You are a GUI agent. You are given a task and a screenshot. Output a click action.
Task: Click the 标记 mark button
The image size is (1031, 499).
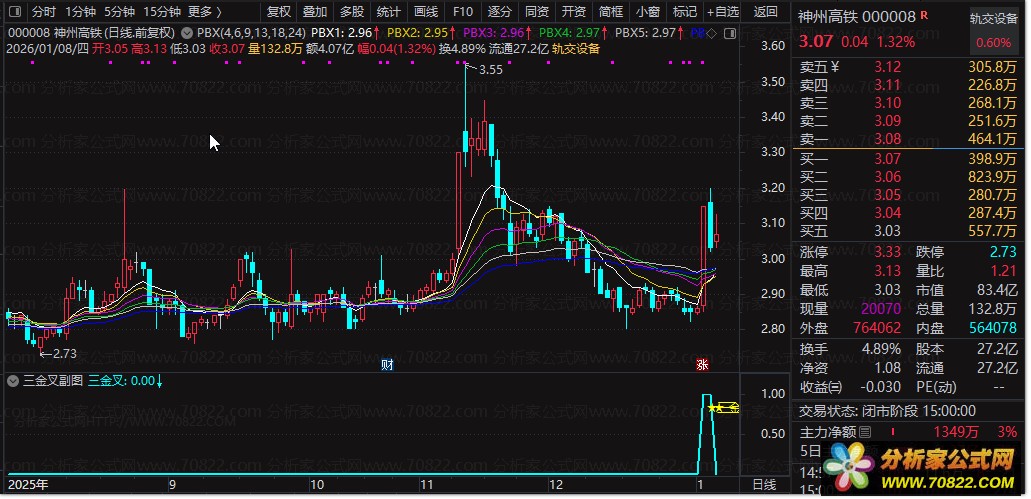(x=684, y=11)
